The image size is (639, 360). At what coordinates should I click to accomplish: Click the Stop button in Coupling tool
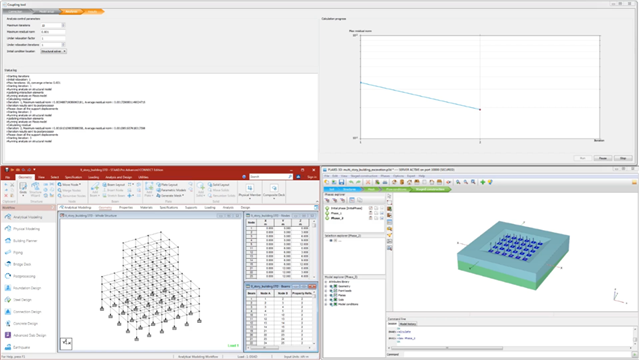[x=623, y=158]
